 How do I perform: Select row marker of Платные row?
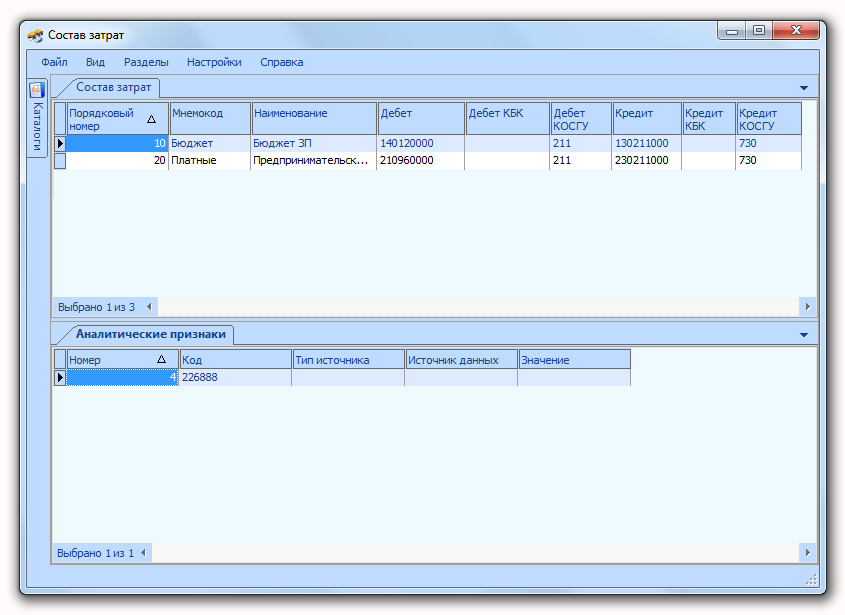[60, 161]
